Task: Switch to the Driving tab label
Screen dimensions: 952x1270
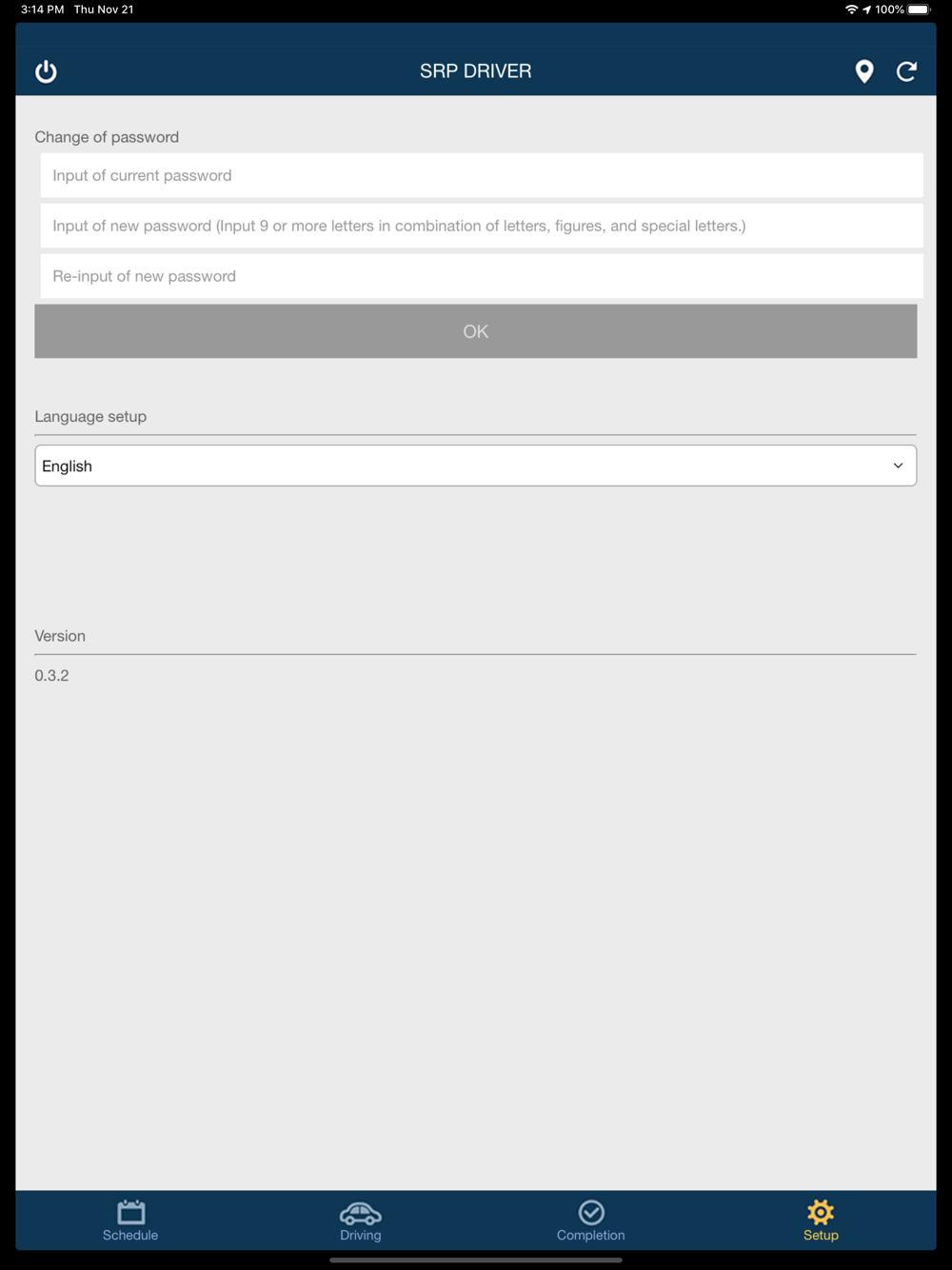Action: pyautogui.click(x=361, y=1235)
